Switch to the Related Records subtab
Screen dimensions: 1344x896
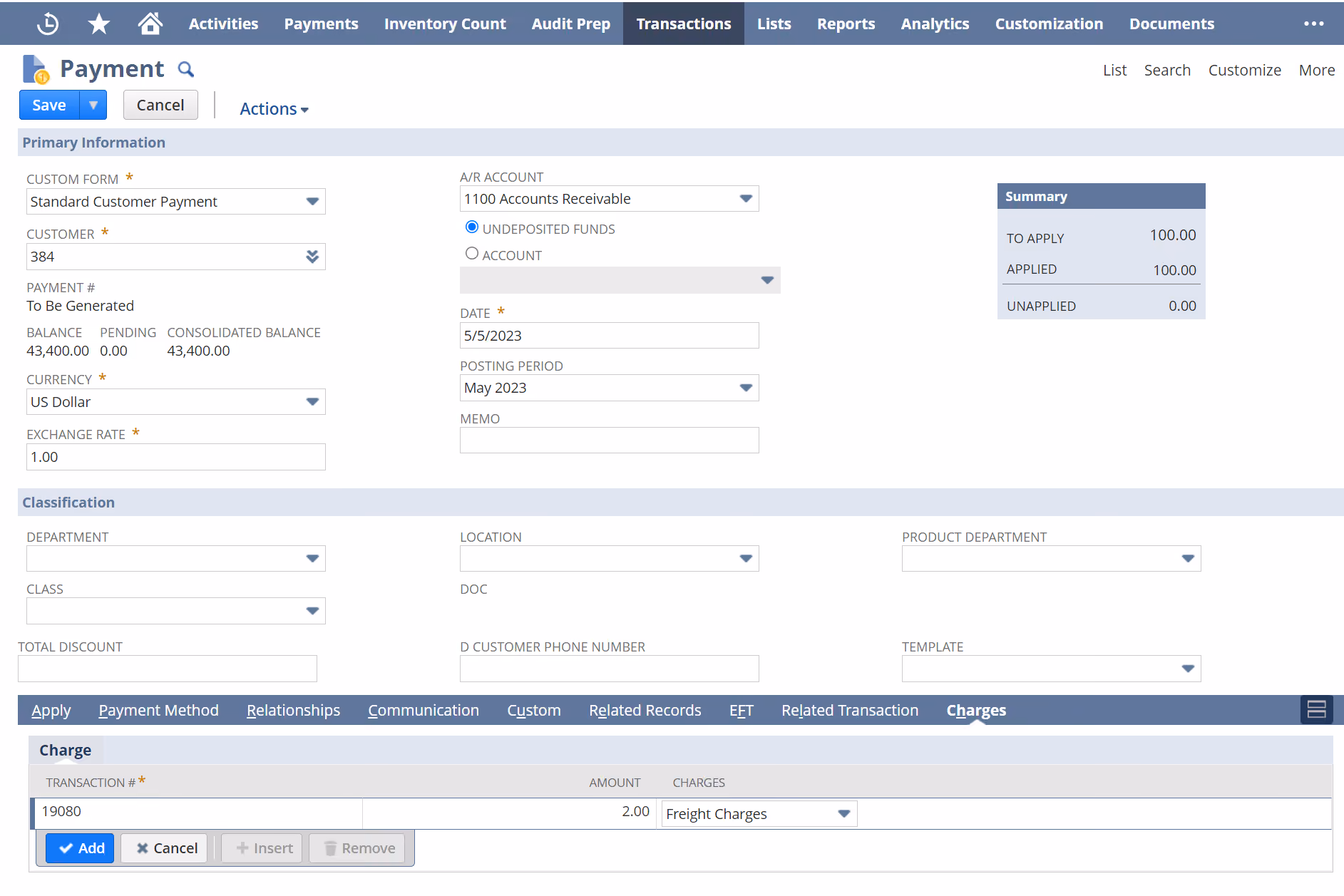(645, 710)
